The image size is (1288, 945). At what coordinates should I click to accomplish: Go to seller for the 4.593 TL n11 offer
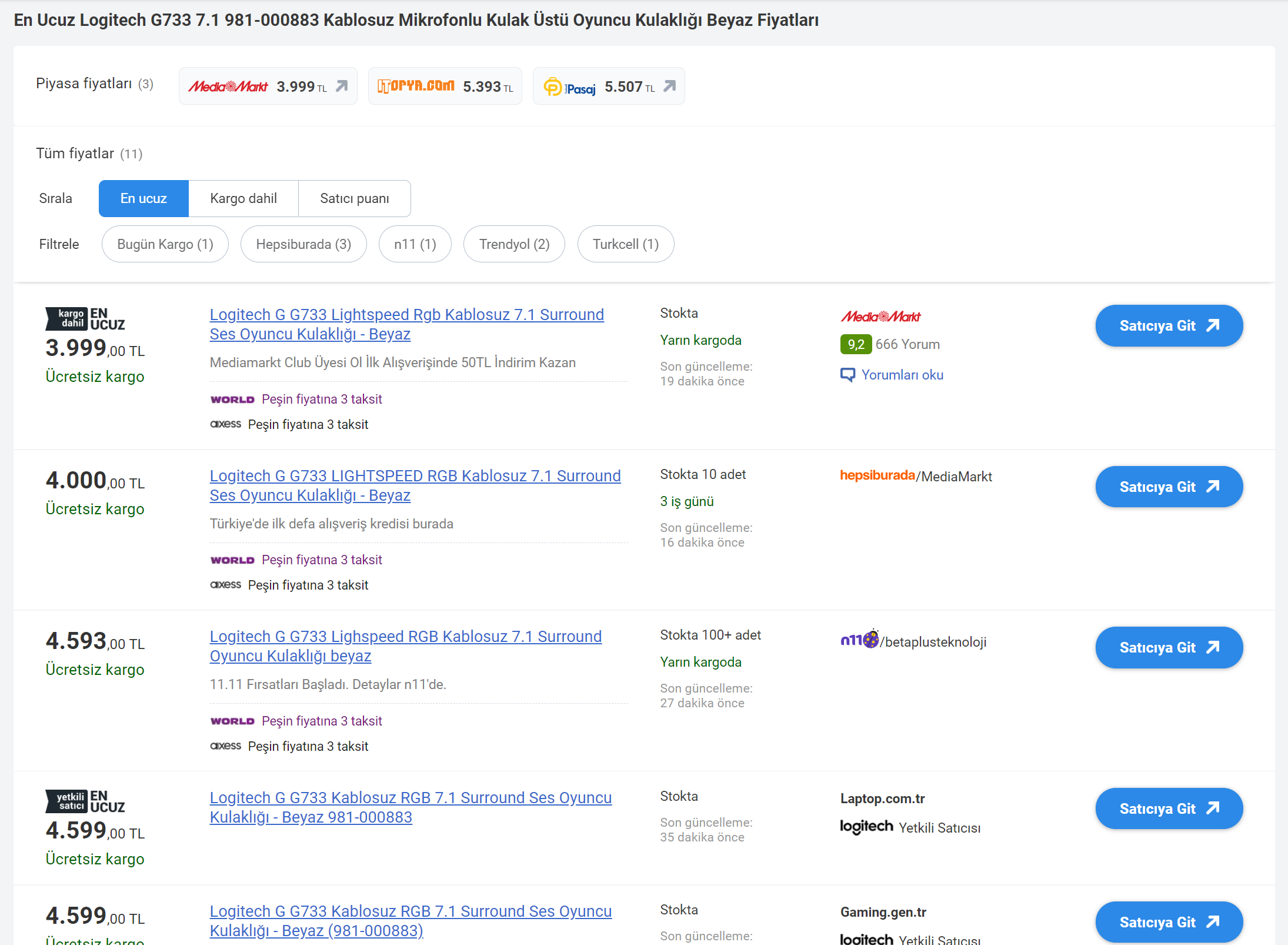point(1169,647)
